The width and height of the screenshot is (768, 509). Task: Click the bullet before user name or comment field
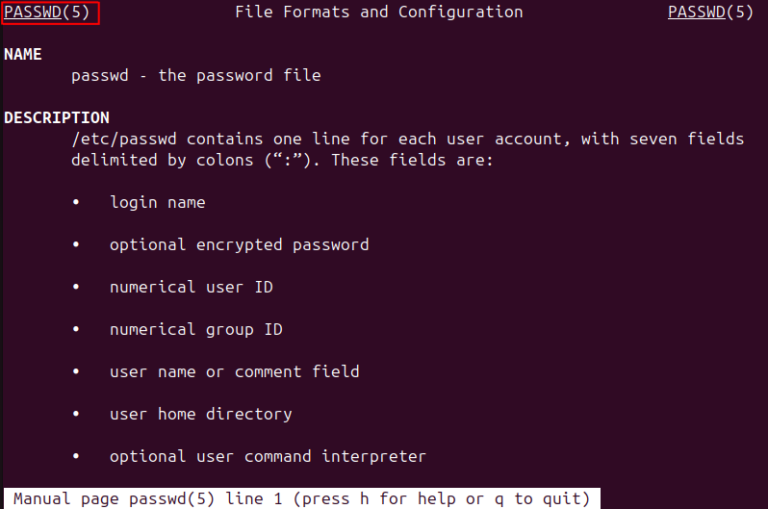76,372
